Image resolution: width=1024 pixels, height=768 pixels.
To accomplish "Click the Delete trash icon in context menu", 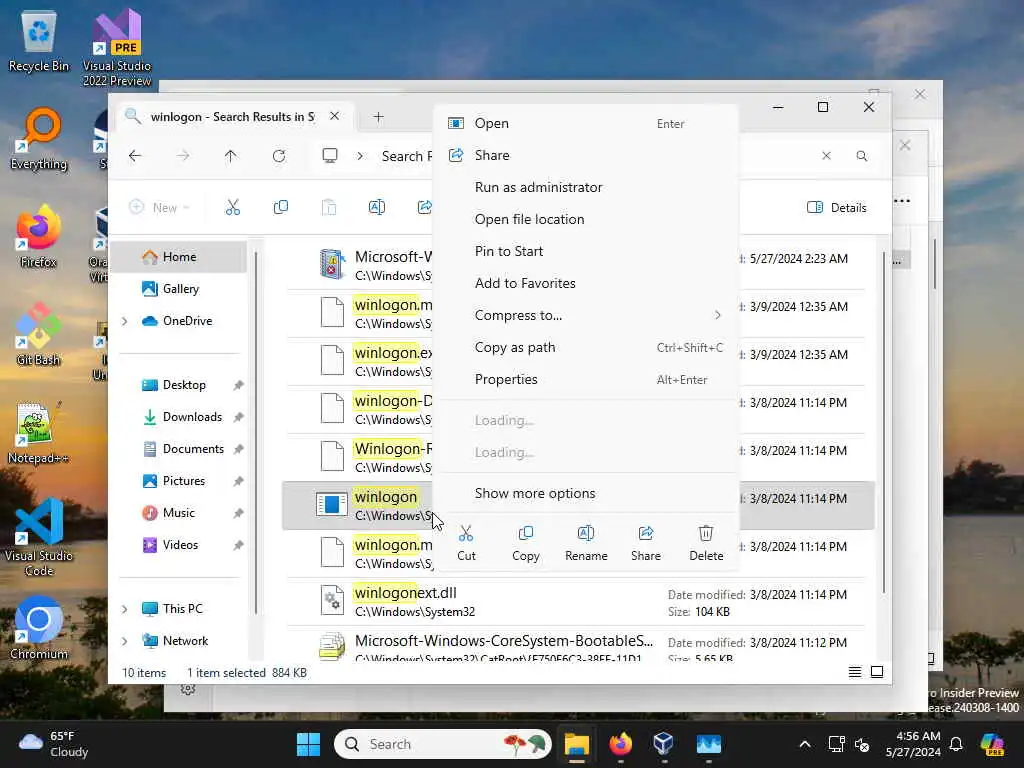I will pos(706,534).
